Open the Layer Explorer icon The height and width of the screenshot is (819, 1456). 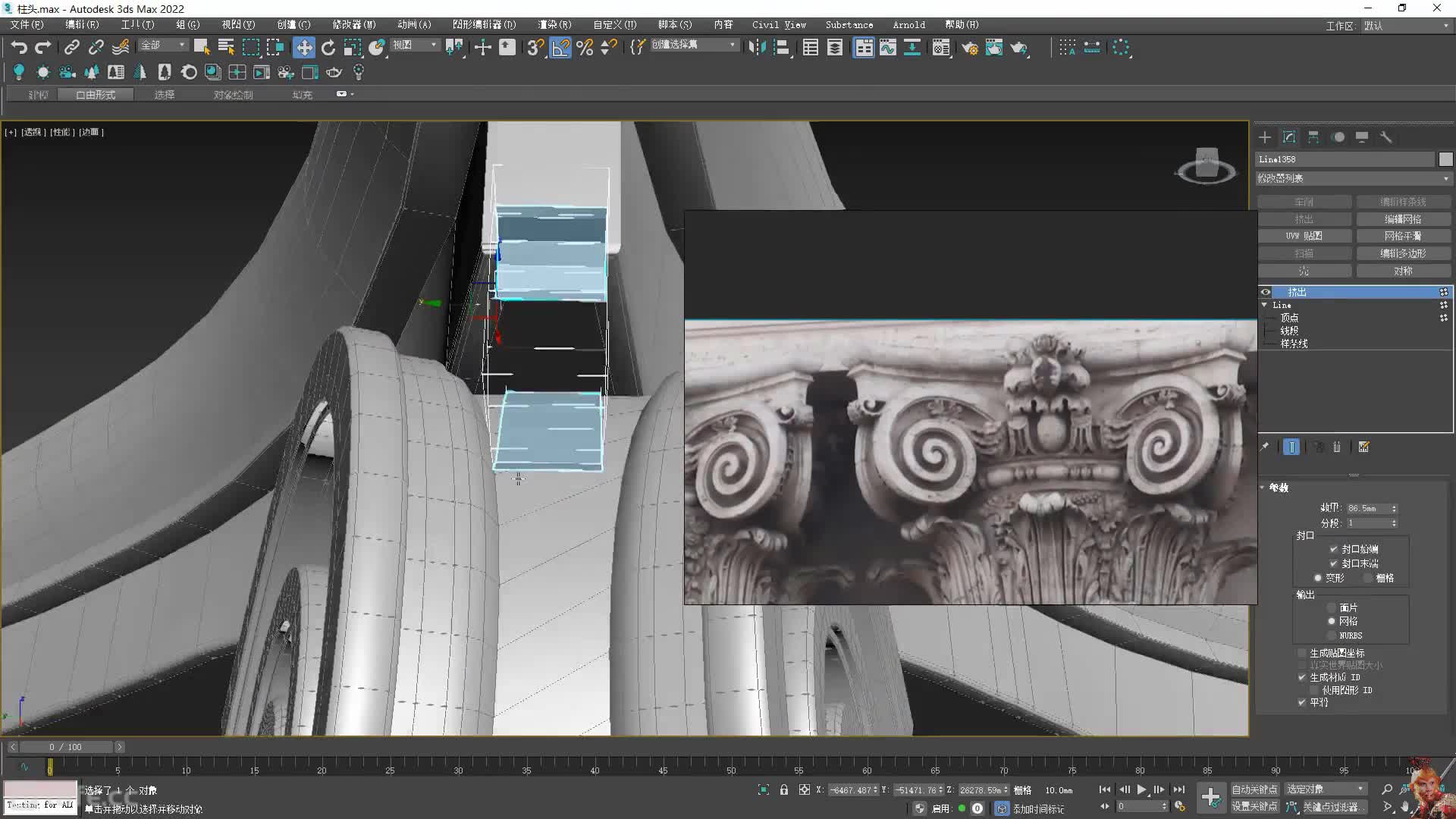(x=835, y=48)
